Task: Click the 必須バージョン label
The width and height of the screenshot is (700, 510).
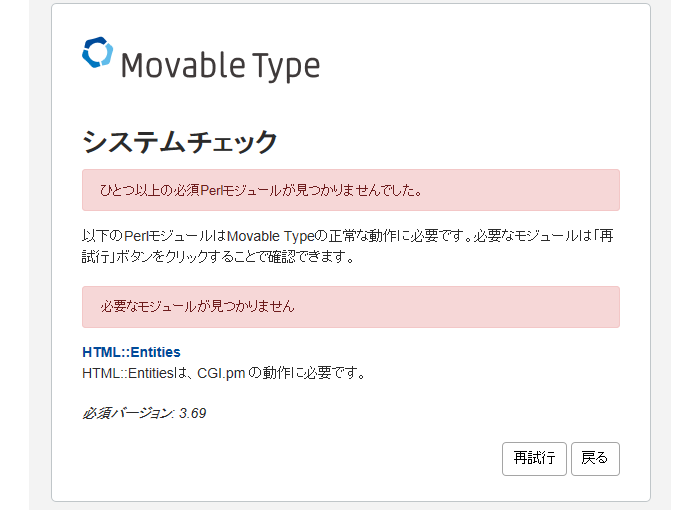Action: tap(128, 413)
